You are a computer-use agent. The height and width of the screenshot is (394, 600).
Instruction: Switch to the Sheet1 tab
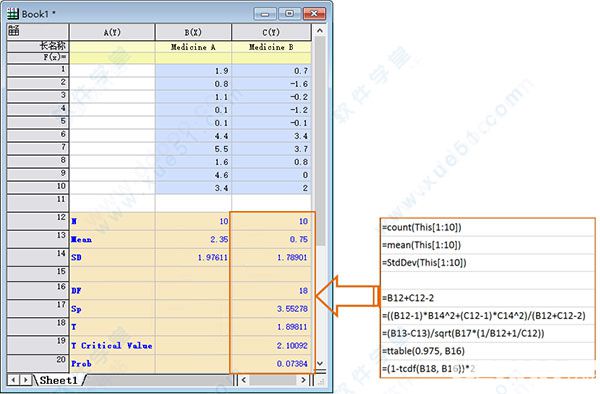point(58,380)
